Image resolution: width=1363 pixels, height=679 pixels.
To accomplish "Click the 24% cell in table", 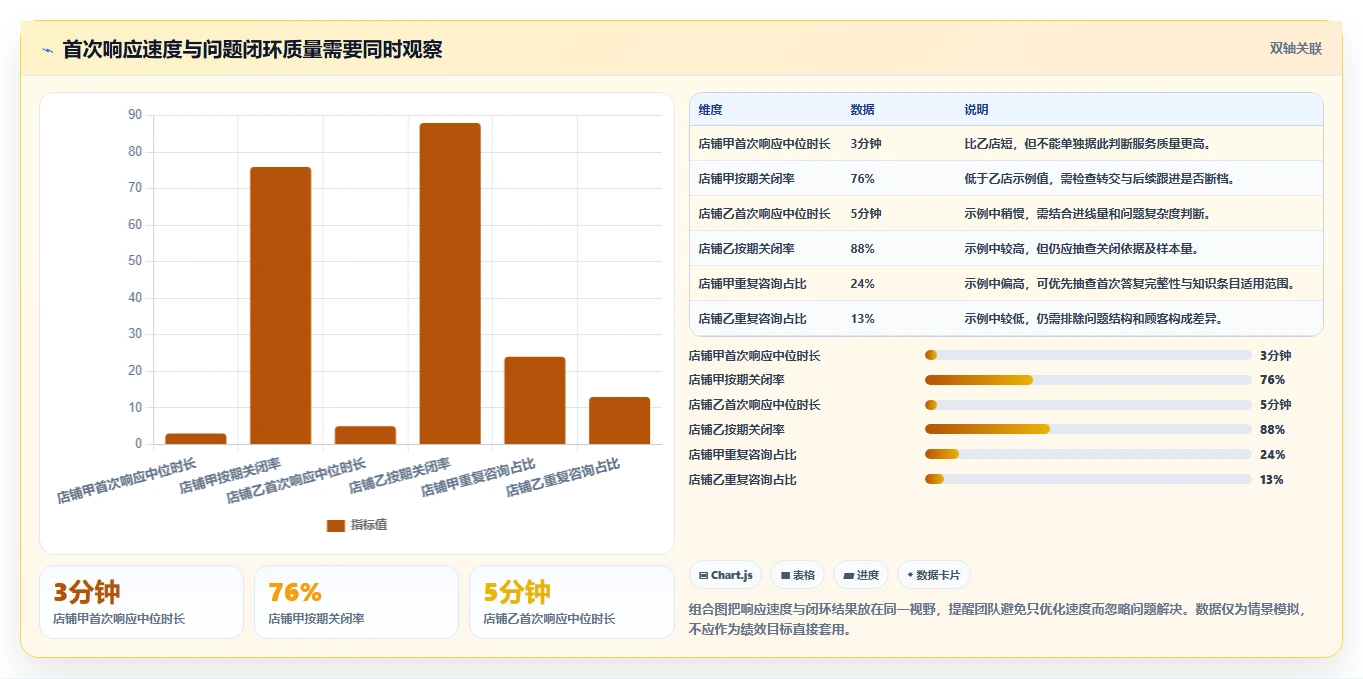I will [x=862, y=283].
